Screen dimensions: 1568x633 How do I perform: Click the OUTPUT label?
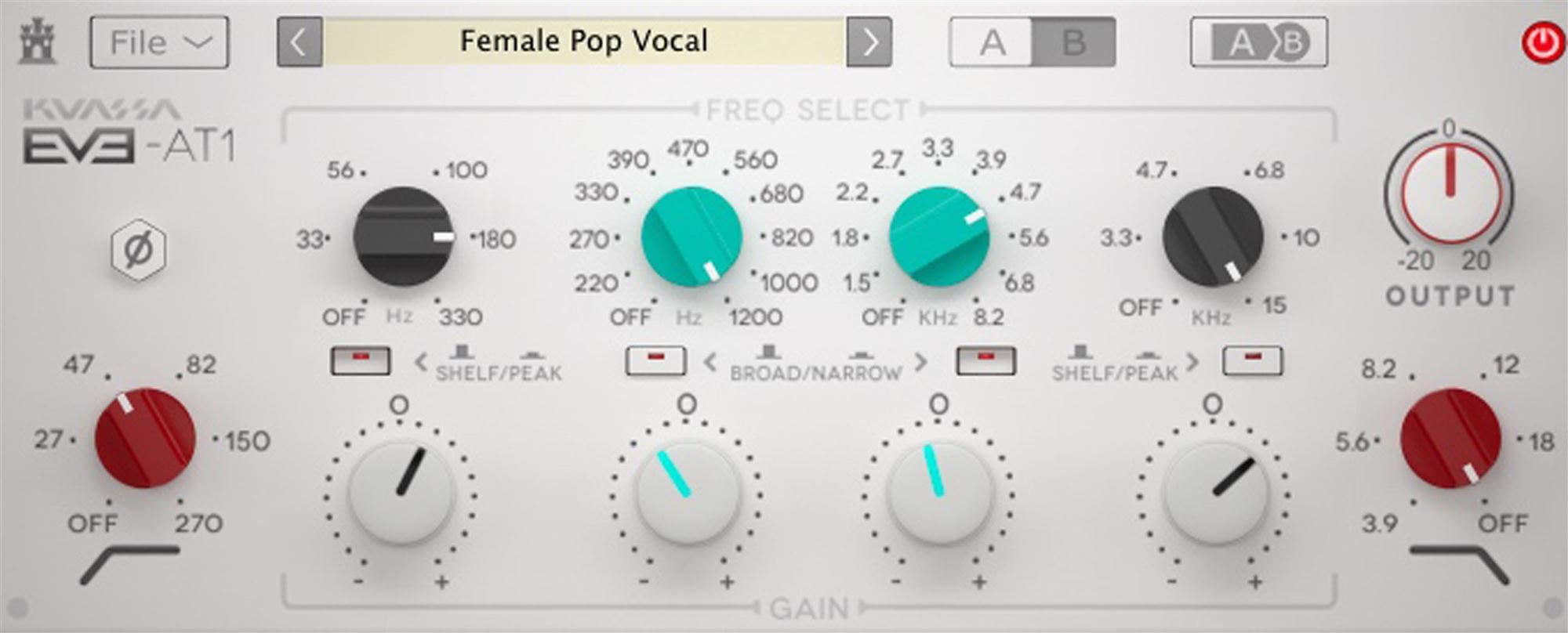click(x=1450, y=296)
